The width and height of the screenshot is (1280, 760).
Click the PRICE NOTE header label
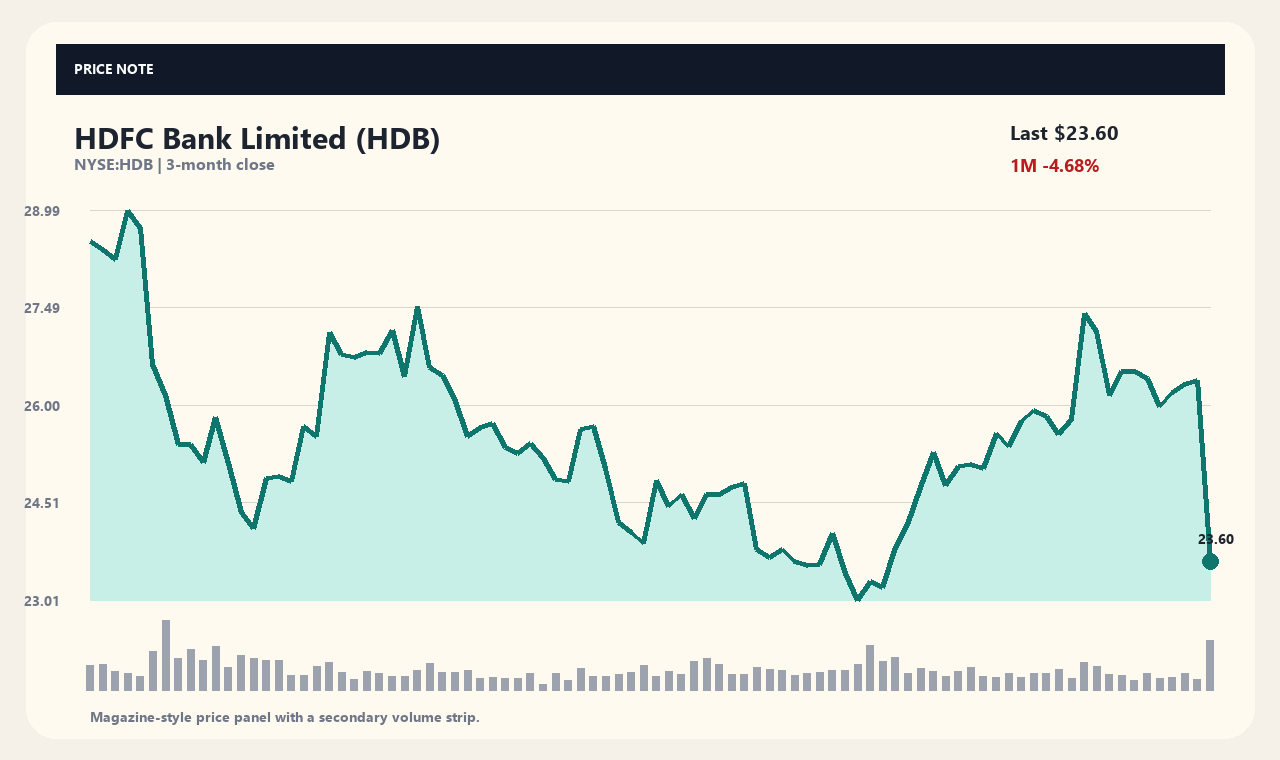point(114,69)
